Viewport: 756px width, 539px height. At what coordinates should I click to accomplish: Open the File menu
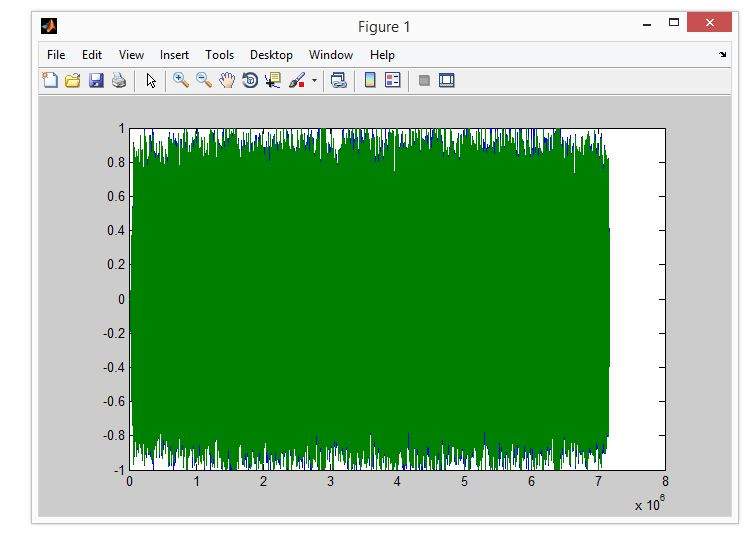(56, 55)
